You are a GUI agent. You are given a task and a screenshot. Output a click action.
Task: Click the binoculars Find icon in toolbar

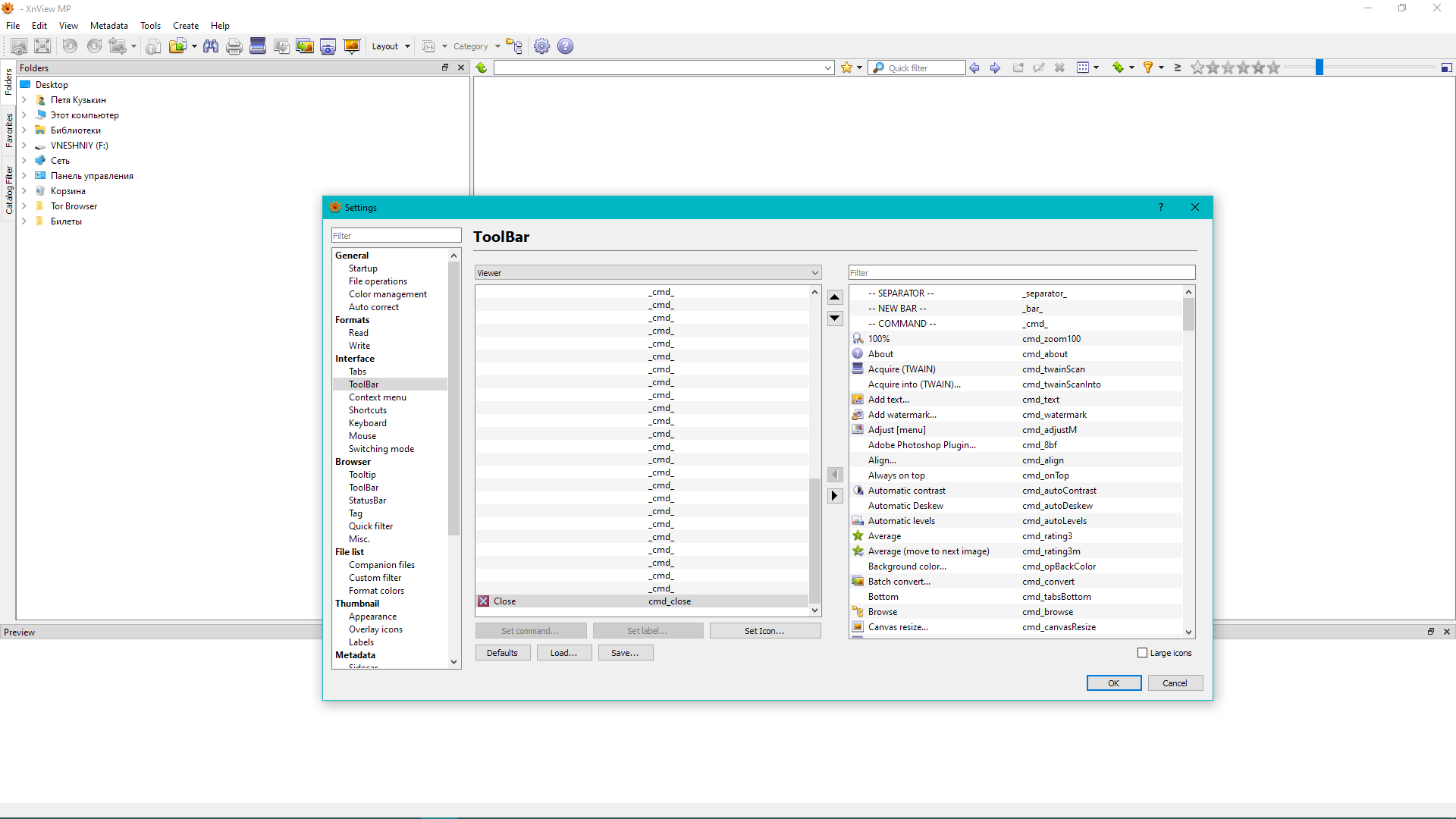211,46
